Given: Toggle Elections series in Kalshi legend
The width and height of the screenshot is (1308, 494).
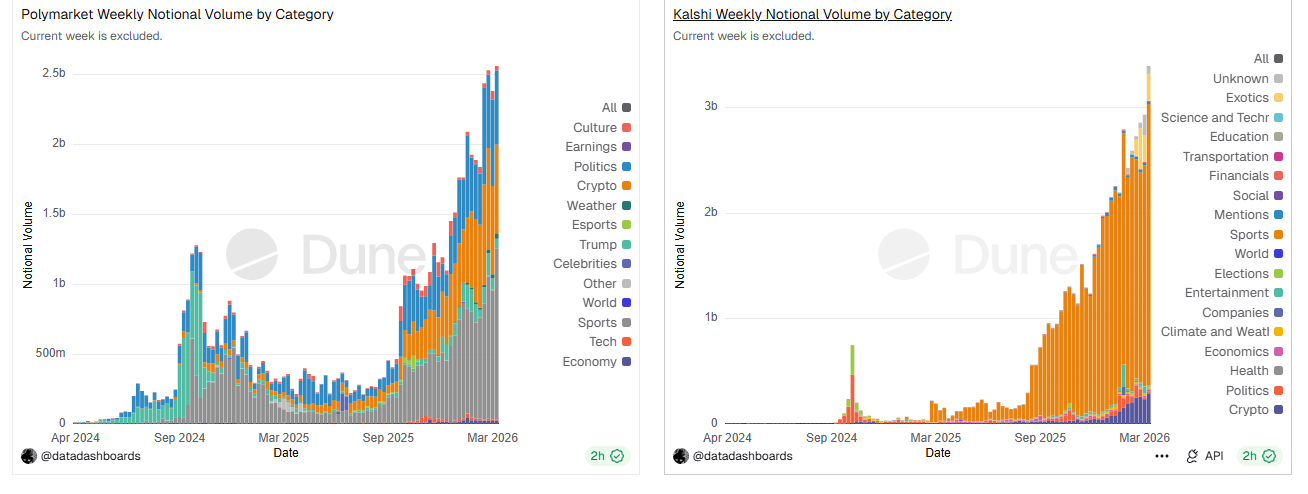Looking at the screenshot, I should point(1249,273).
